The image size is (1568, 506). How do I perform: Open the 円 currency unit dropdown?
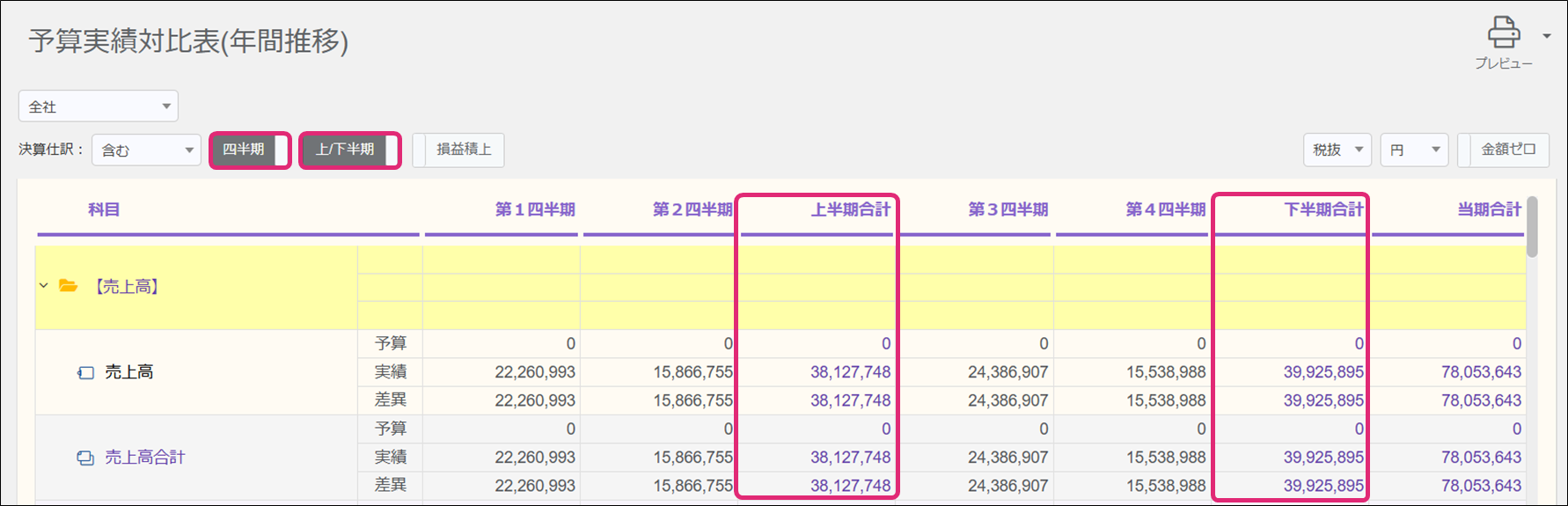coord(1414,150)
